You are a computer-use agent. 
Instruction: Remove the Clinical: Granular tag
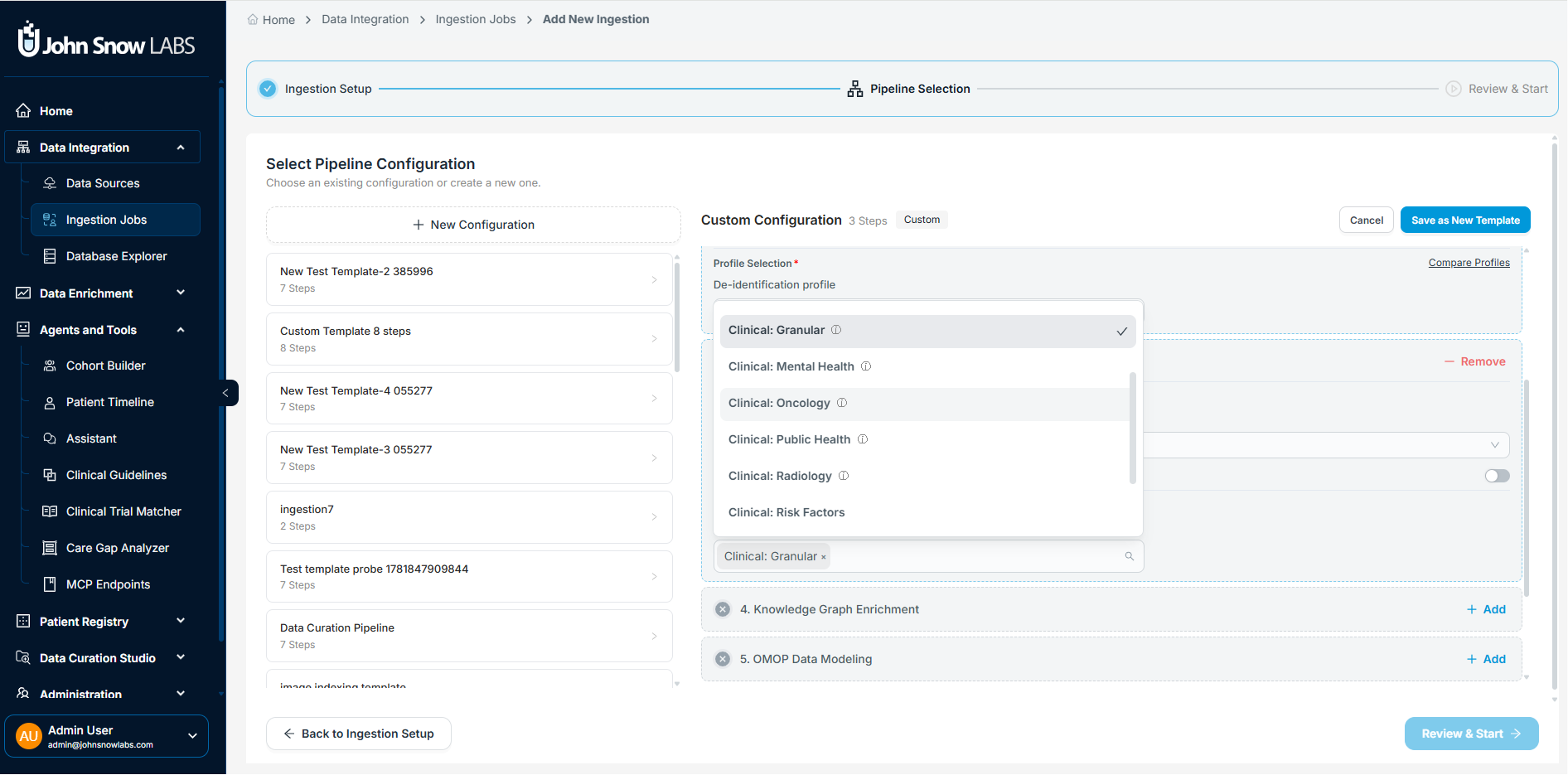click(x=824, y=557)
